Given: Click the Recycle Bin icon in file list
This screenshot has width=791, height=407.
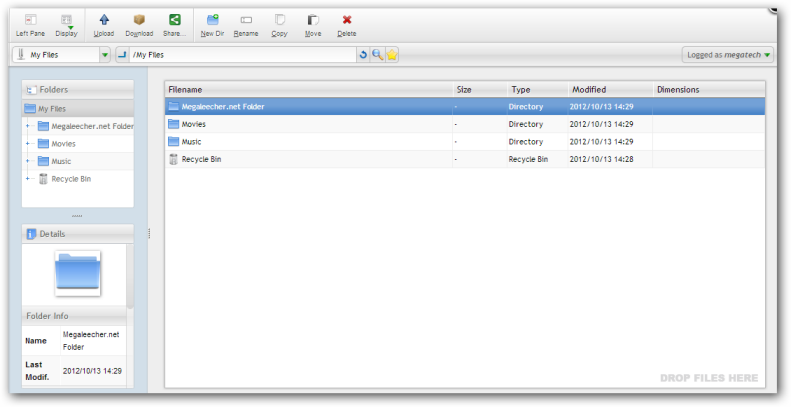Looking at the screenshot, I should [x=174, y=159].
